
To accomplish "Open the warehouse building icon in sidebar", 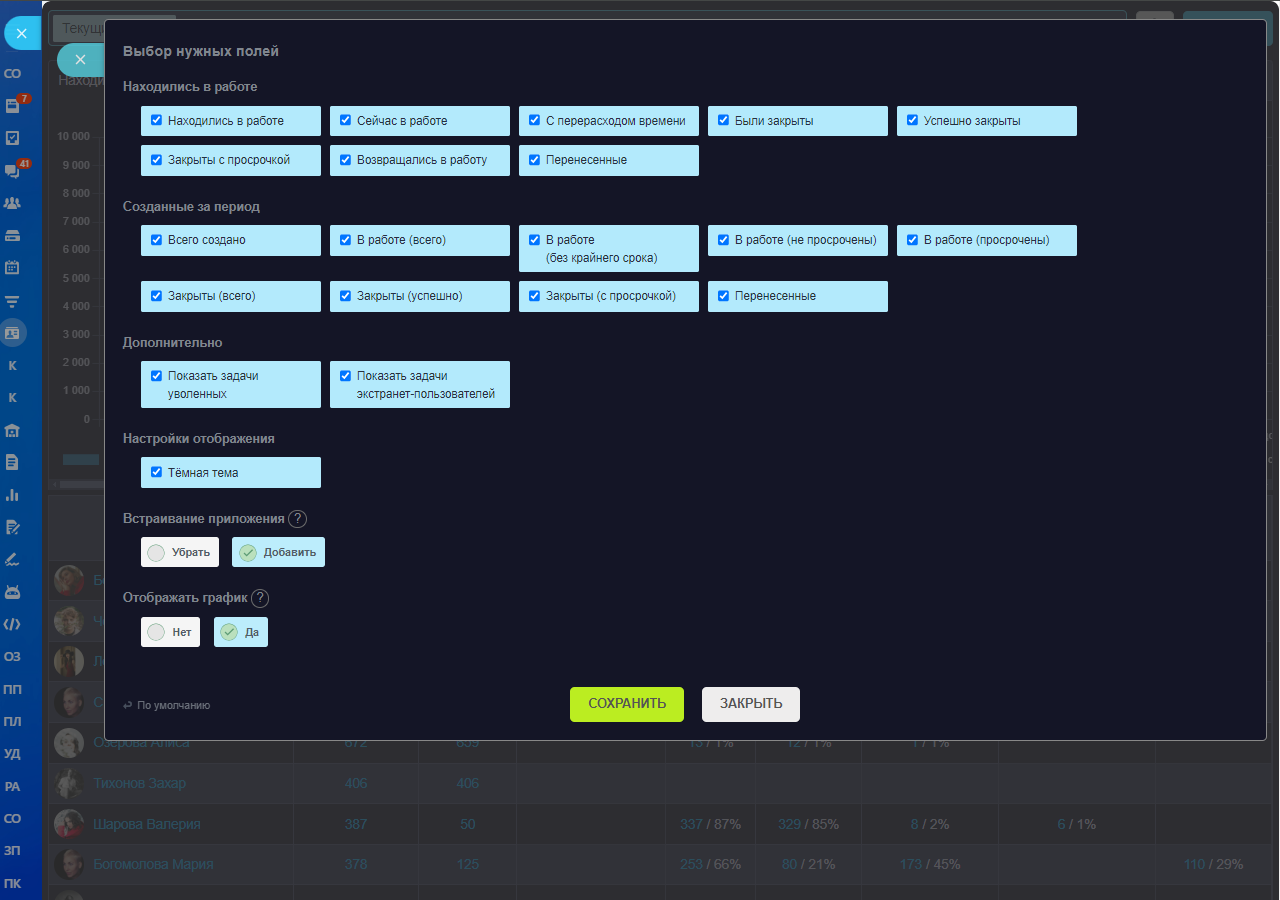I will click(x=13, y=430).
